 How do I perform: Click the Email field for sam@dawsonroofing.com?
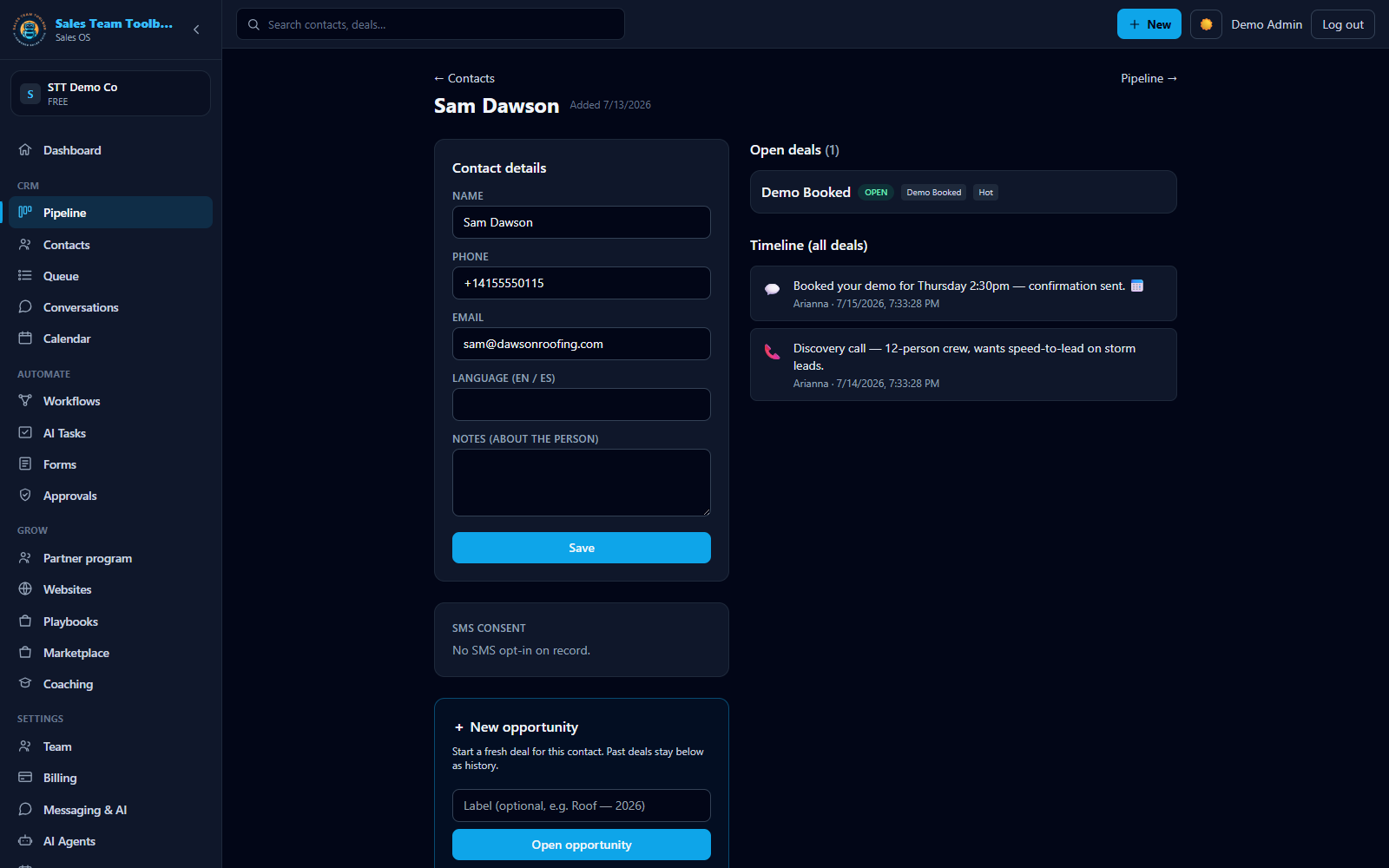[582, 344]
